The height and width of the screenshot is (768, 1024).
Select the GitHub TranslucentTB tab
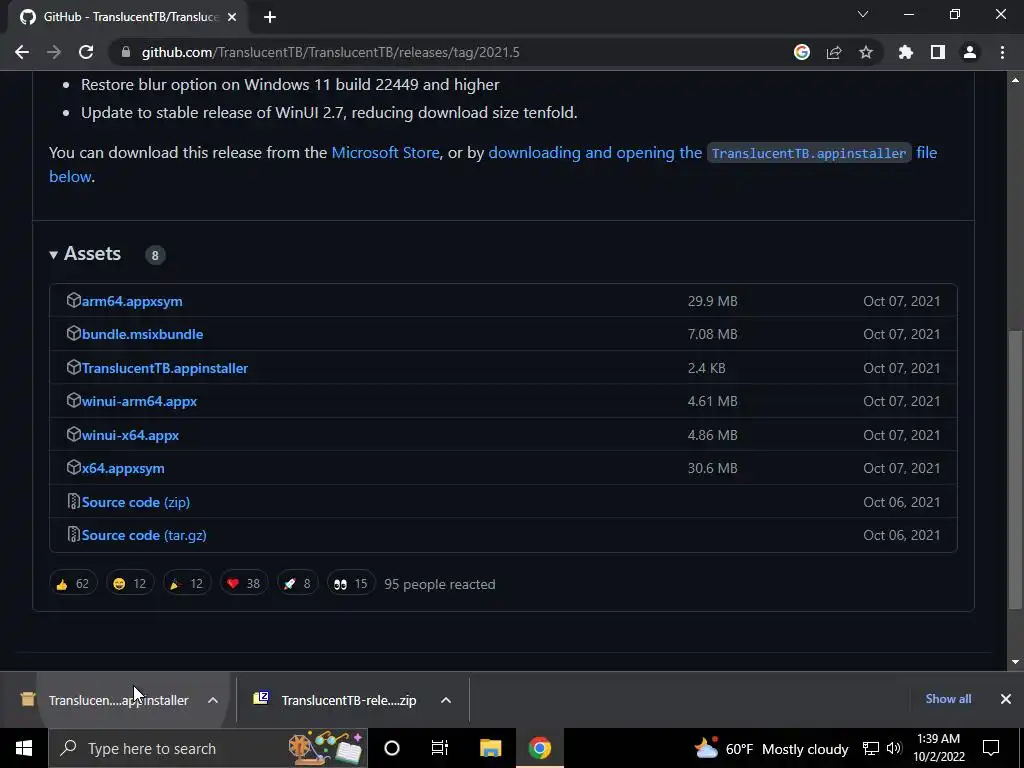click(x=128, y=18)
